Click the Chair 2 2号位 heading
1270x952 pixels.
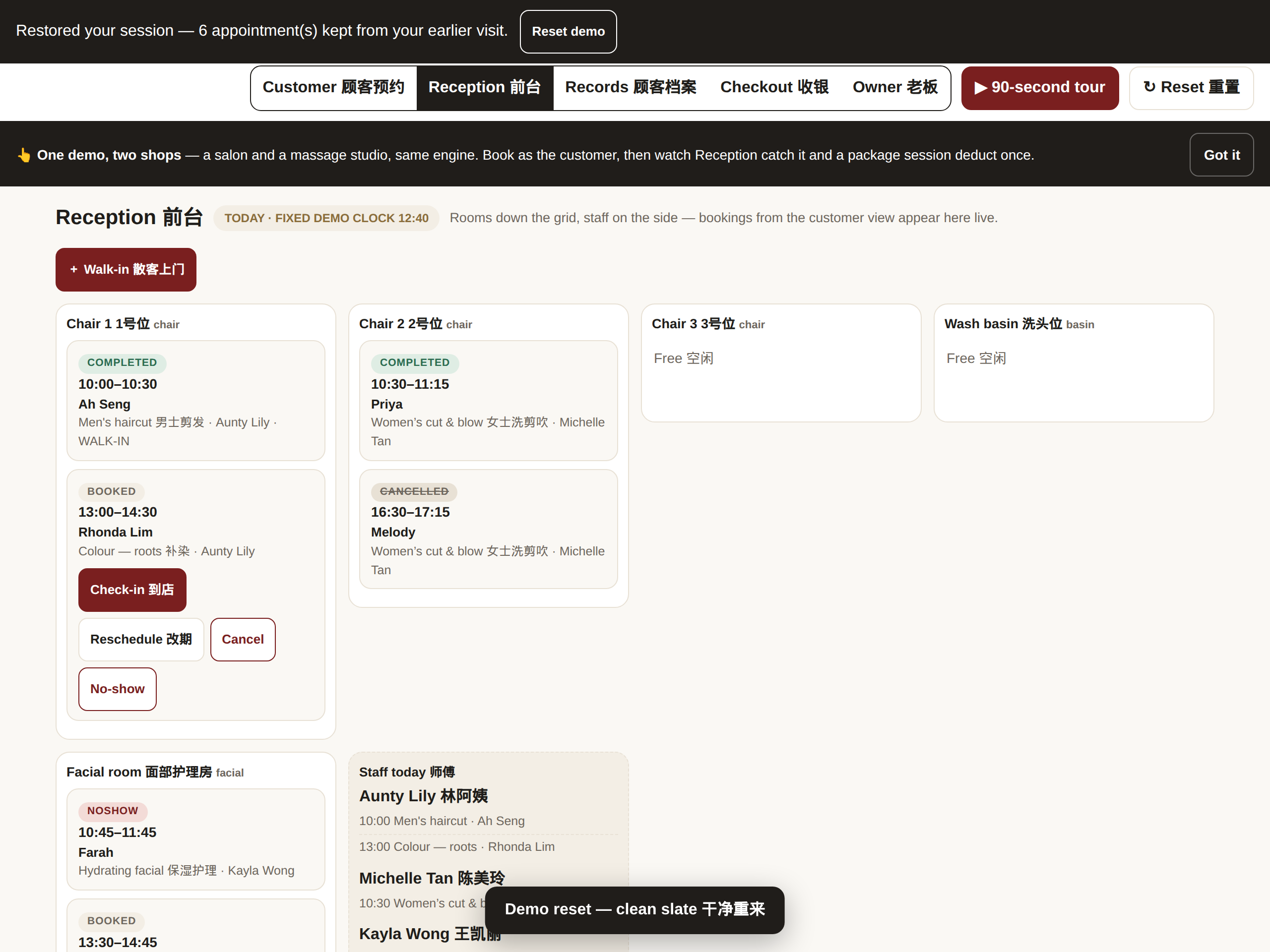tap(415, 324)
